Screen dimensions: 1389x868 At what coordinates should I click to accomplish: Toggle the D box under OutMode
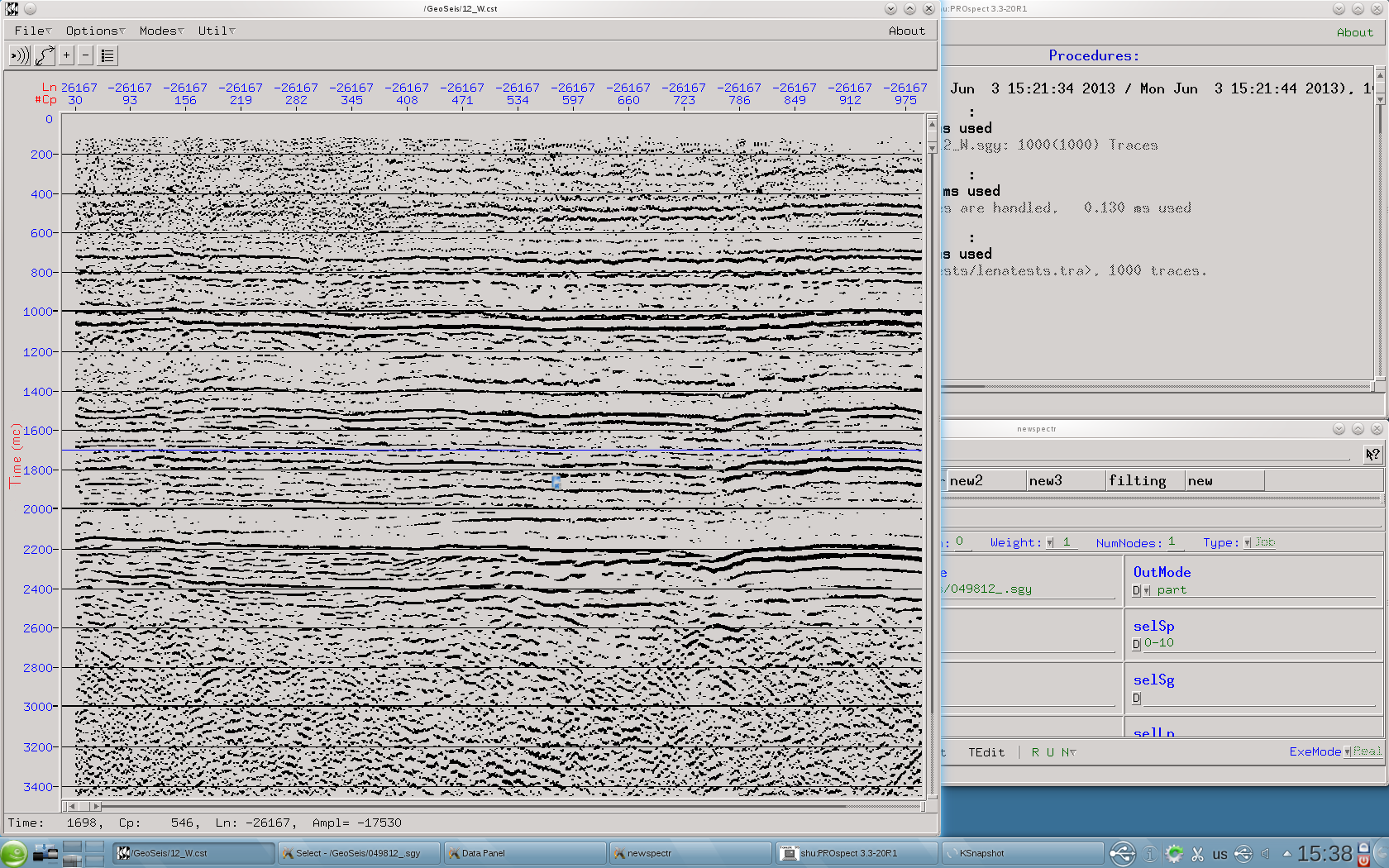(x=1136, y=590)
